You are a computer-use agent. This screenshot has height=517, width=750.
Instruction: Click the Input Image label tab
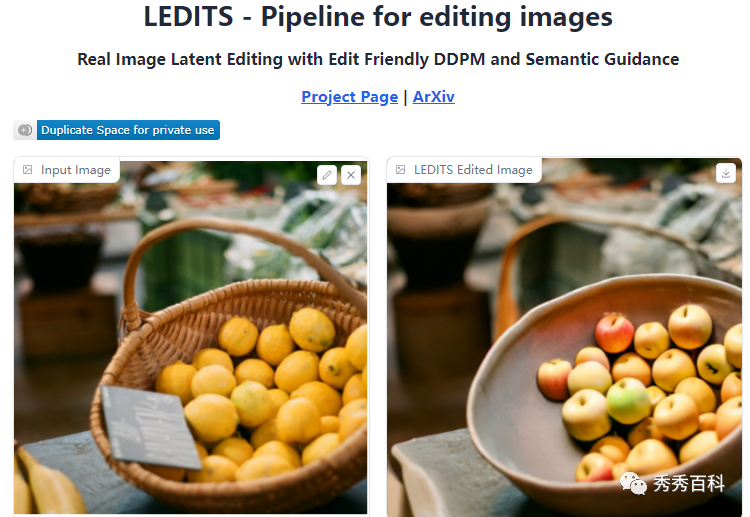67,170
